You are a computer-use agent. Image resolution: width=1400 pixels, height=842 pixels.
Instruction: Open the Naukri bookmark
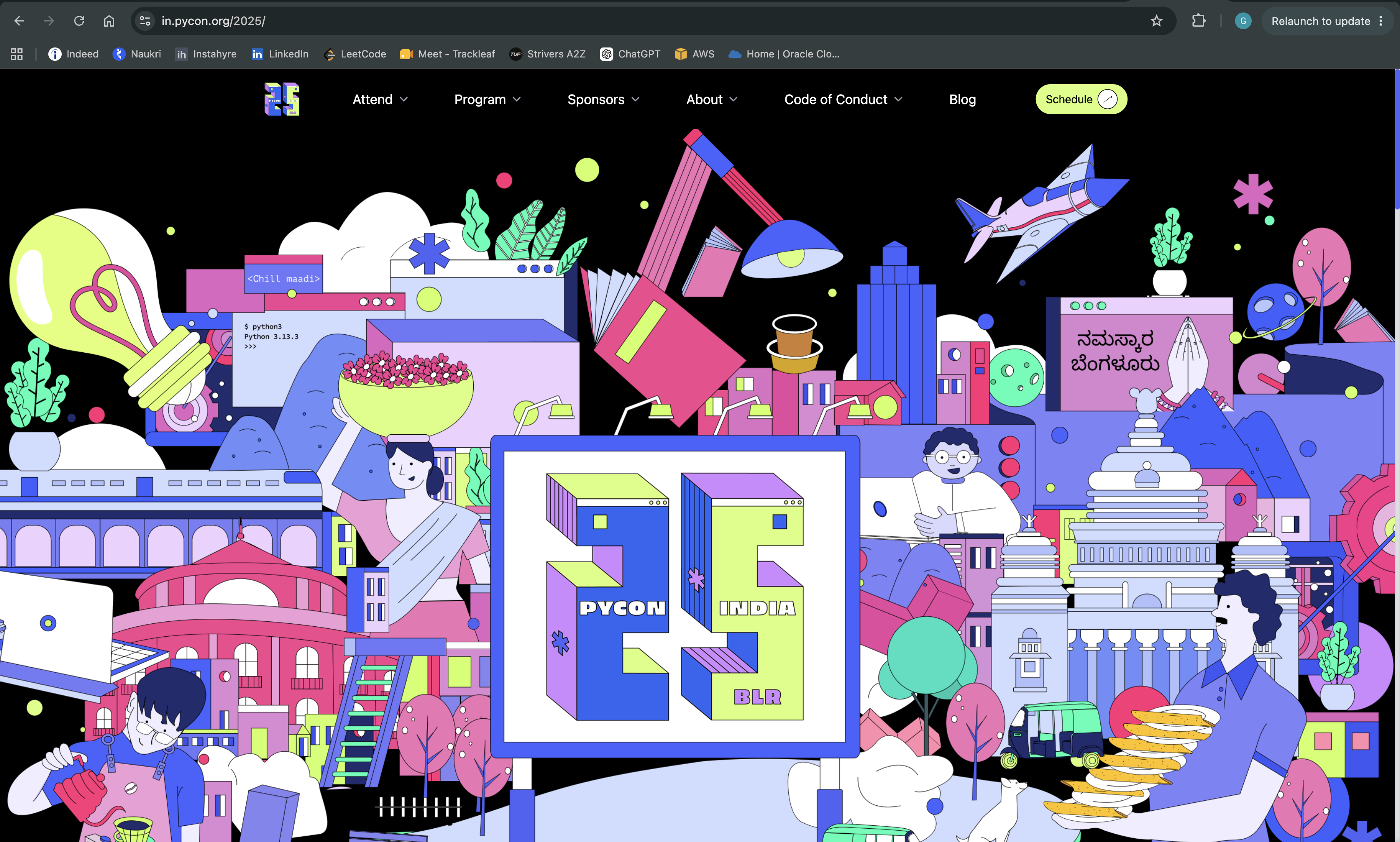[x=137, y=54]
